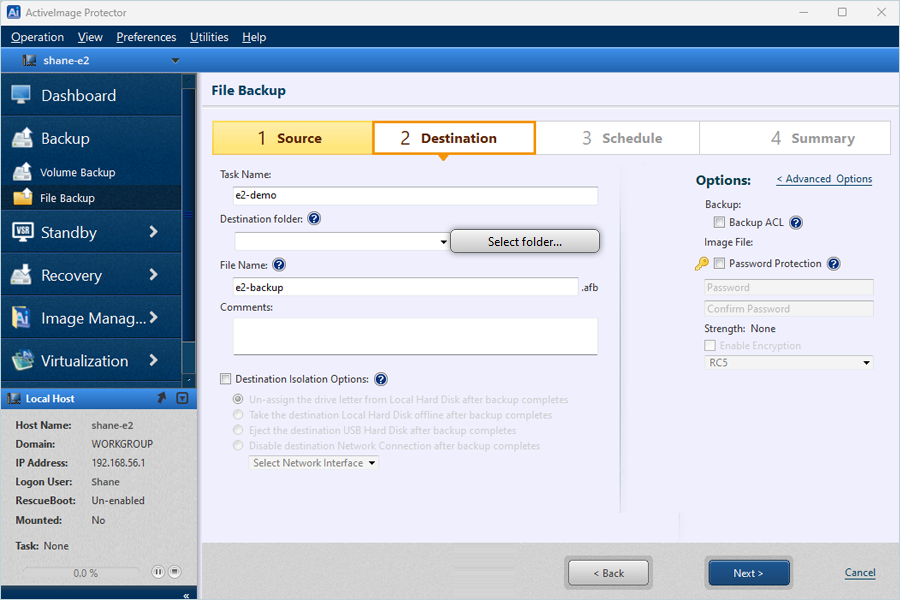Enable Password Protection checkbox
The width and height of the screenshot is (900, 600).
719,264
